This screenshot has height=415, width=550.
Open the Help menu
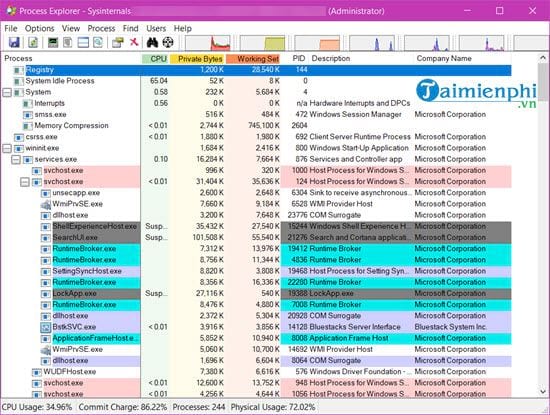tap(183, 28)
